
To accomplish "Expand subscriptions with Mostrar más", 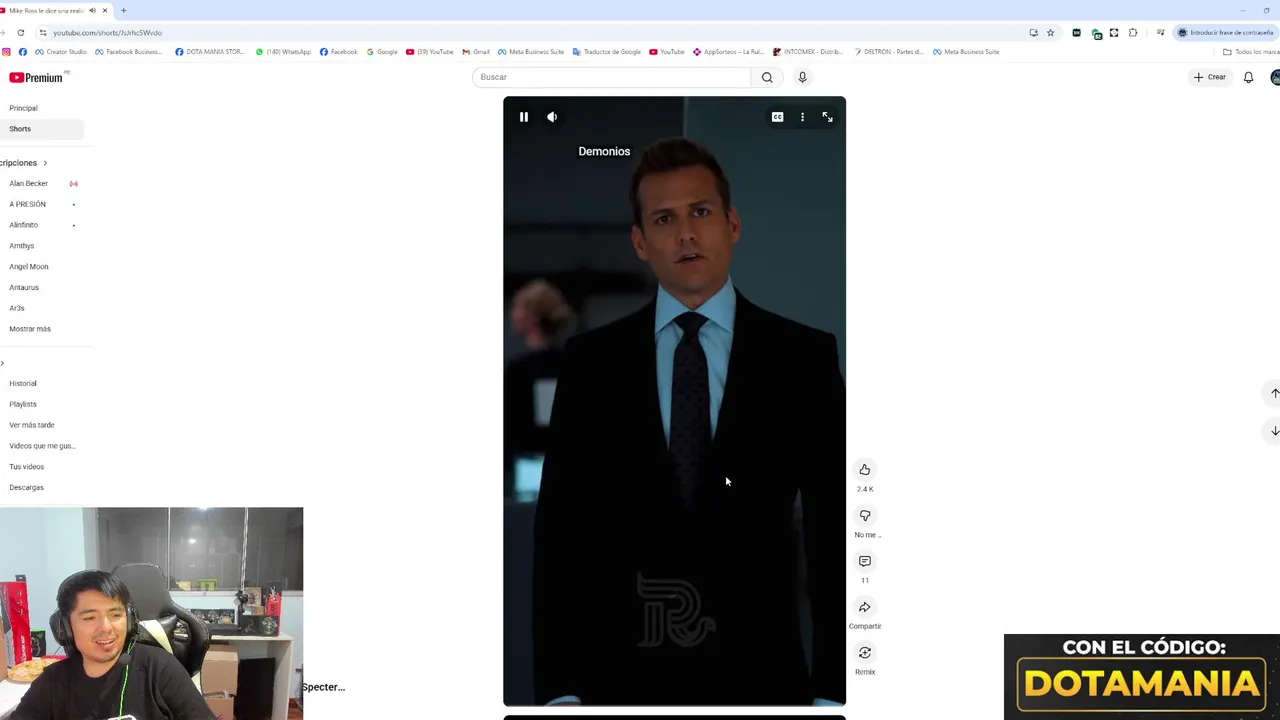I will click(x=30, y=329).
